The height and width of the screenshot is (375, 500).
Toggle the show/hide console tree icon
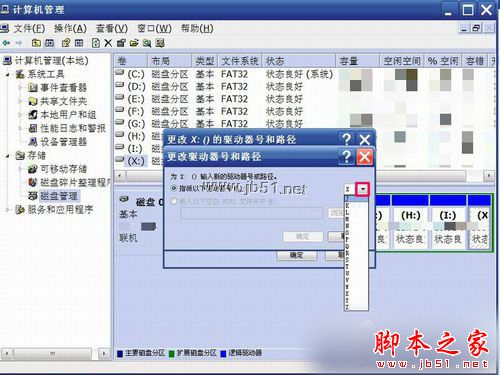pos(49,43)
